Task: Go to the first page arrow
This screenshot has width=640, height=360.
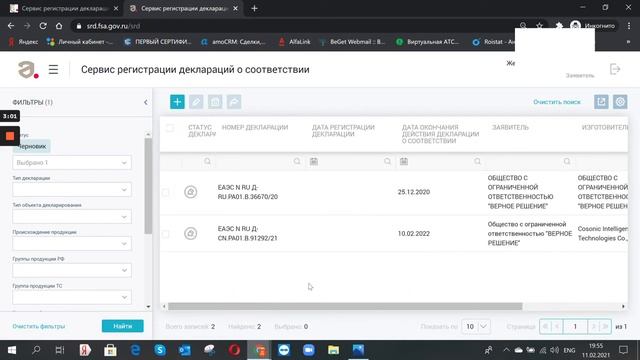Action: 545,327
